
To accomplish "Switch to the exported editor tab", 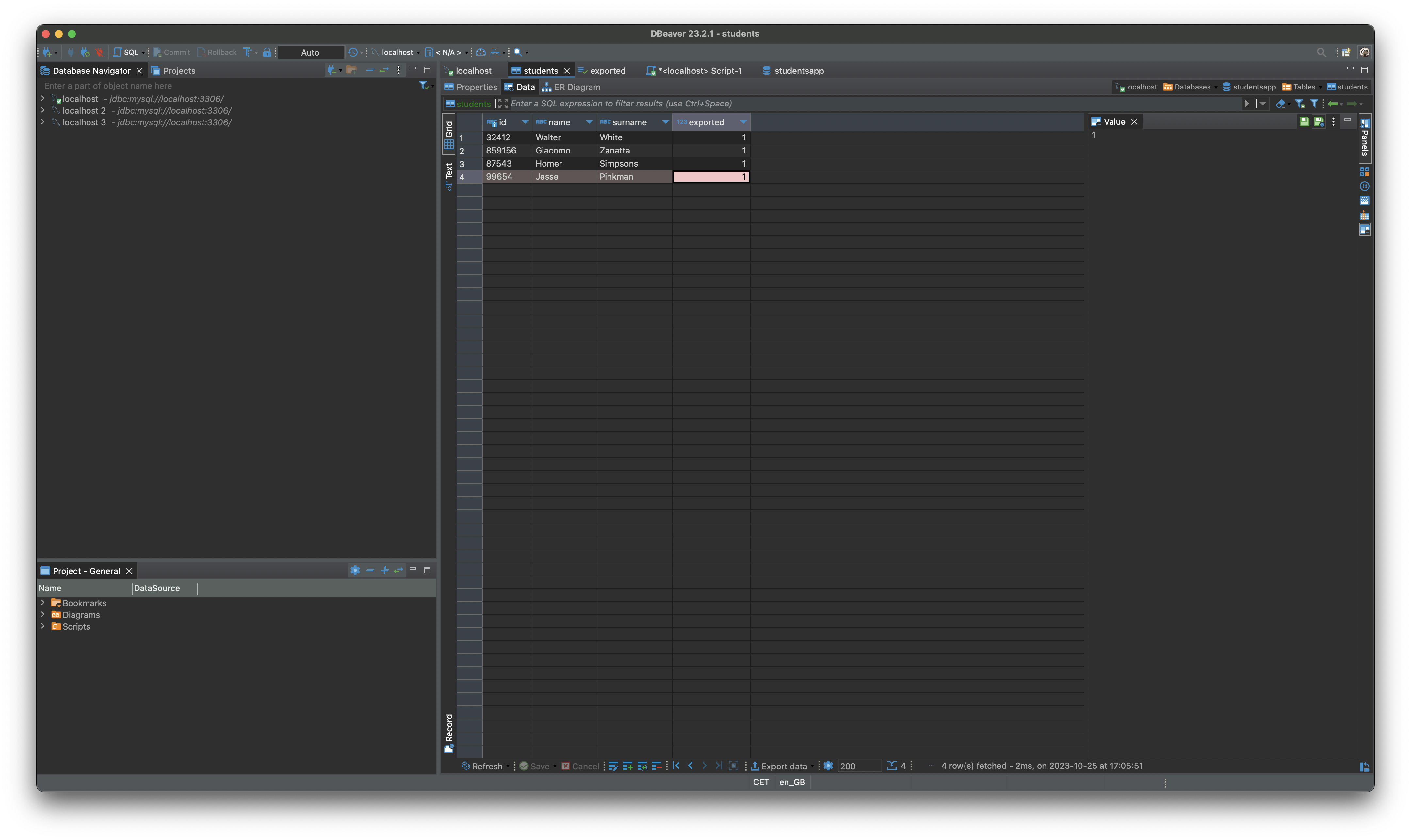I will pos(602,71).
